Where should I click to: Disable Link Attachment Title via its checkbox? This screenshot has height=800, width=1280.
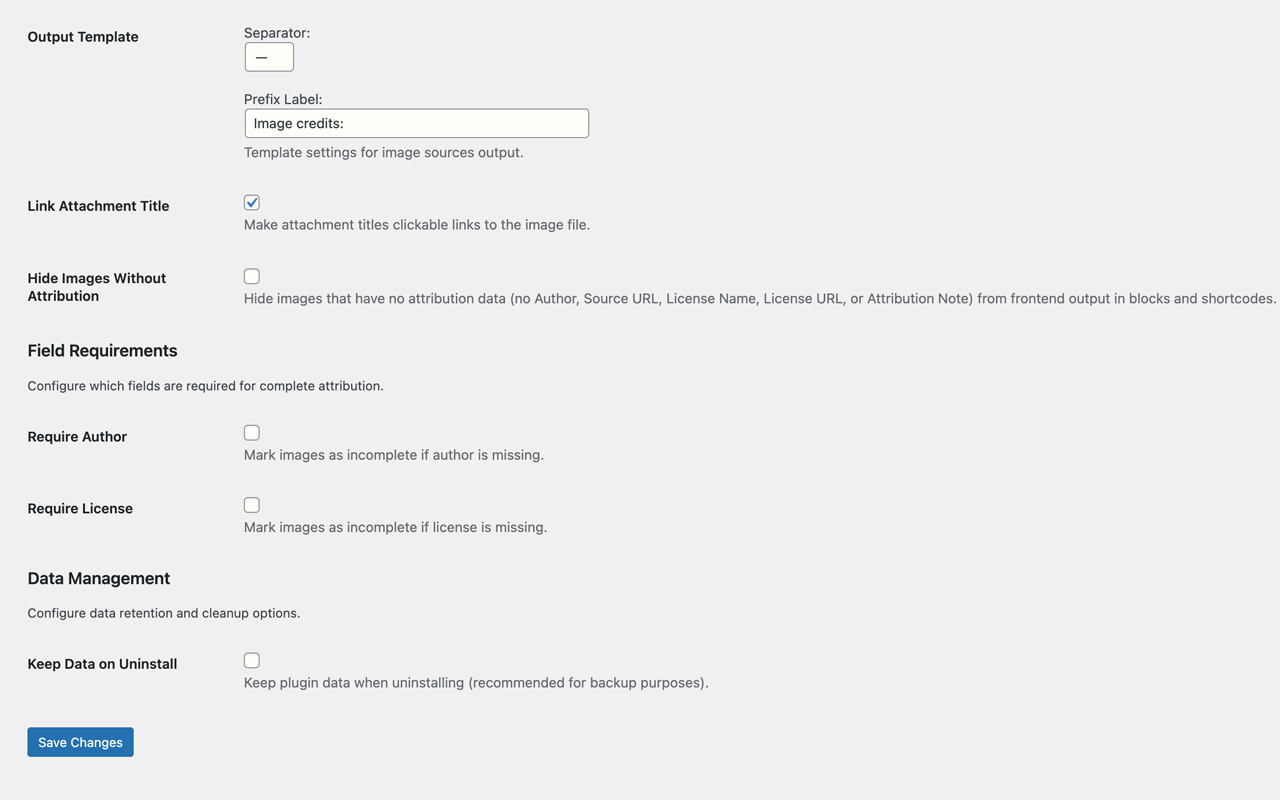251,202
